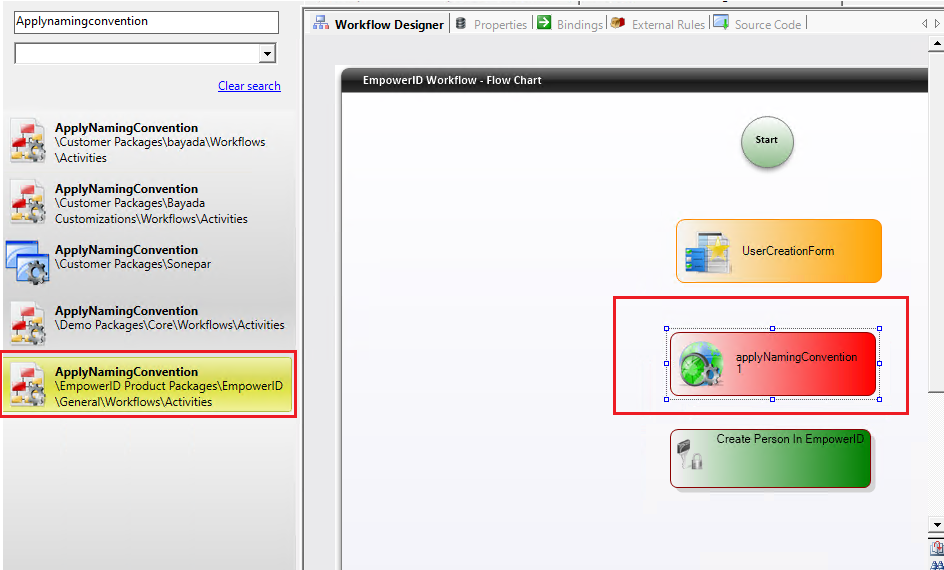Image resolution: width=944 pixels, height=570 pixels.
Task: Click the form icon inside UserCreationForm
Action: pyautogui.click(x=707, y=253)
